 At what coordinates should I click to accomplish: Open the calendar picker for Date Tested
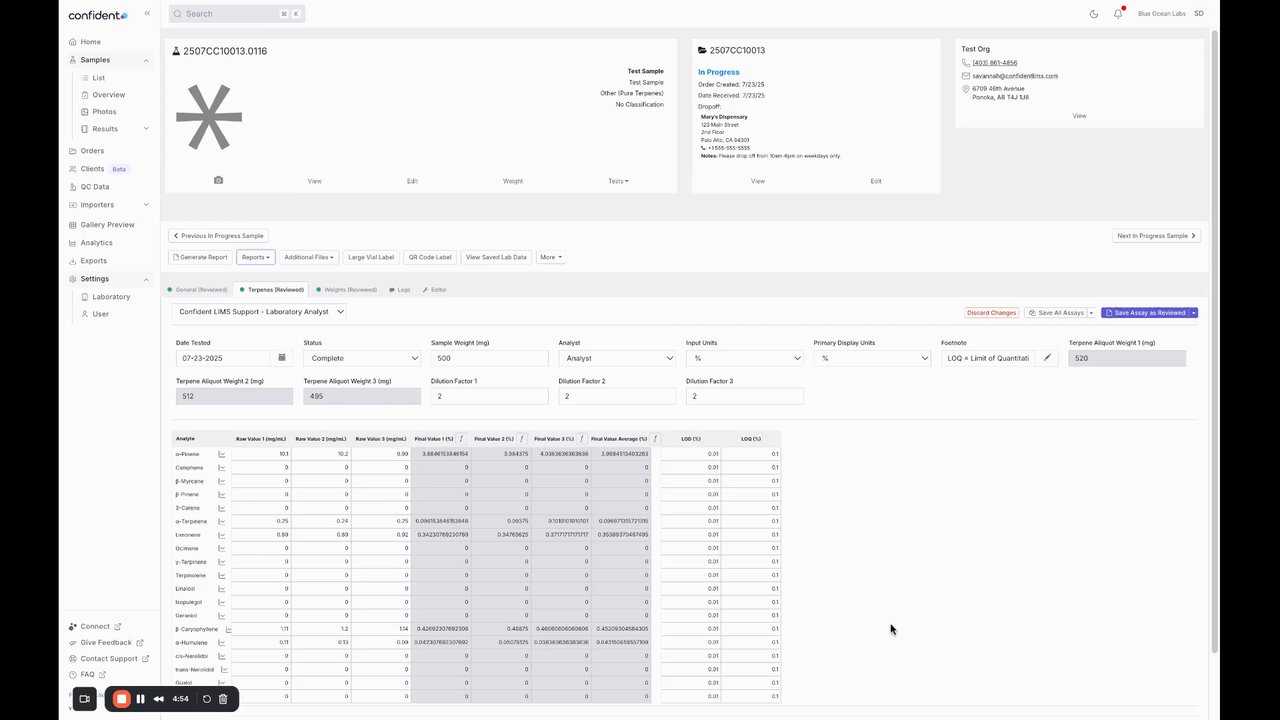click(x=282, y=357)
